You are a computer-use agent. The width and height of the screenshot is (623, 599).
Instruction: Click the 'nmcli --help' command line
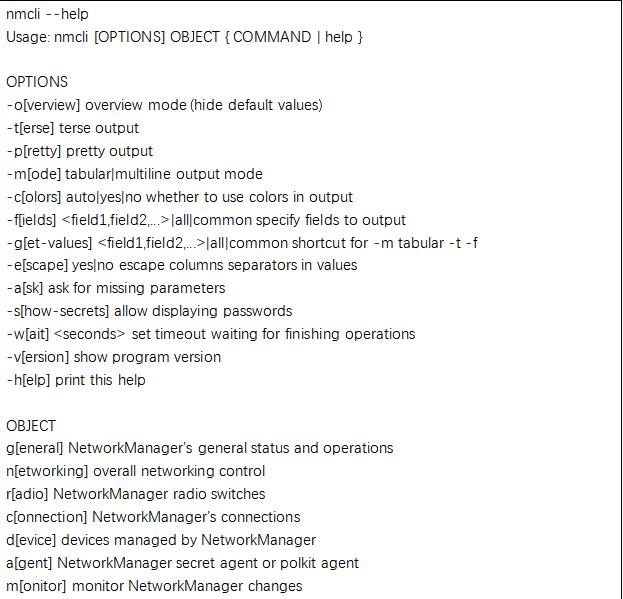47,14
